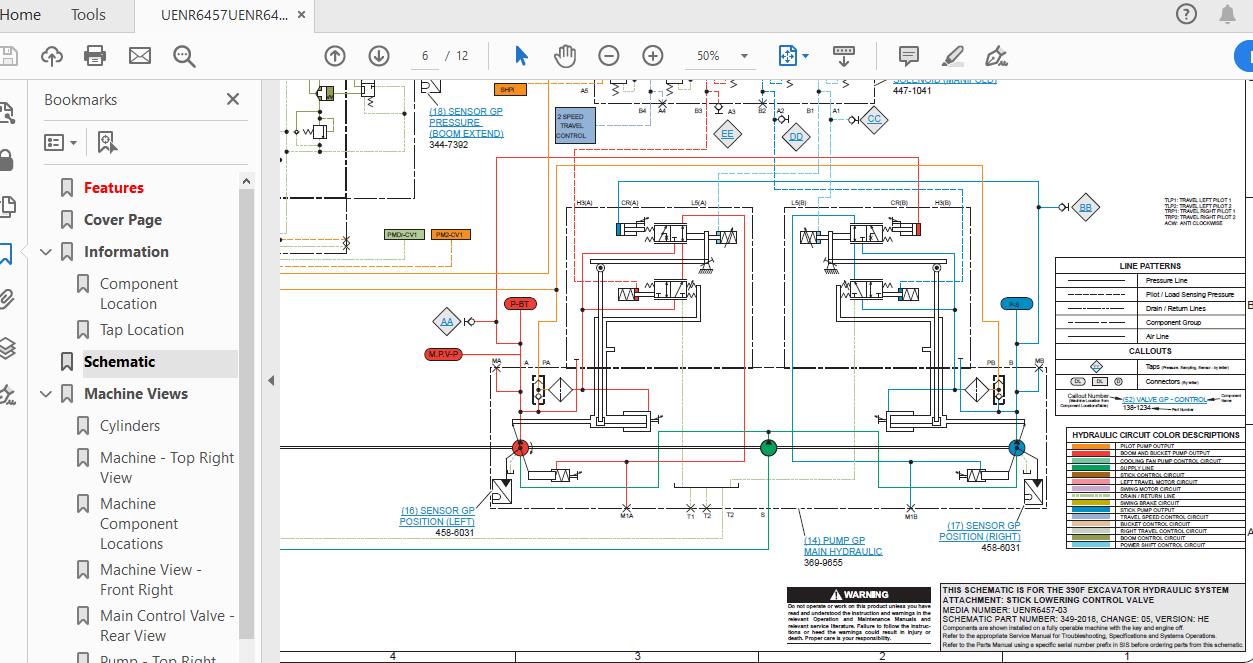Follow (52) VALVE GP - CONTROL link
Screen dimensions: 1253x663
click(x=1163, y=400)
